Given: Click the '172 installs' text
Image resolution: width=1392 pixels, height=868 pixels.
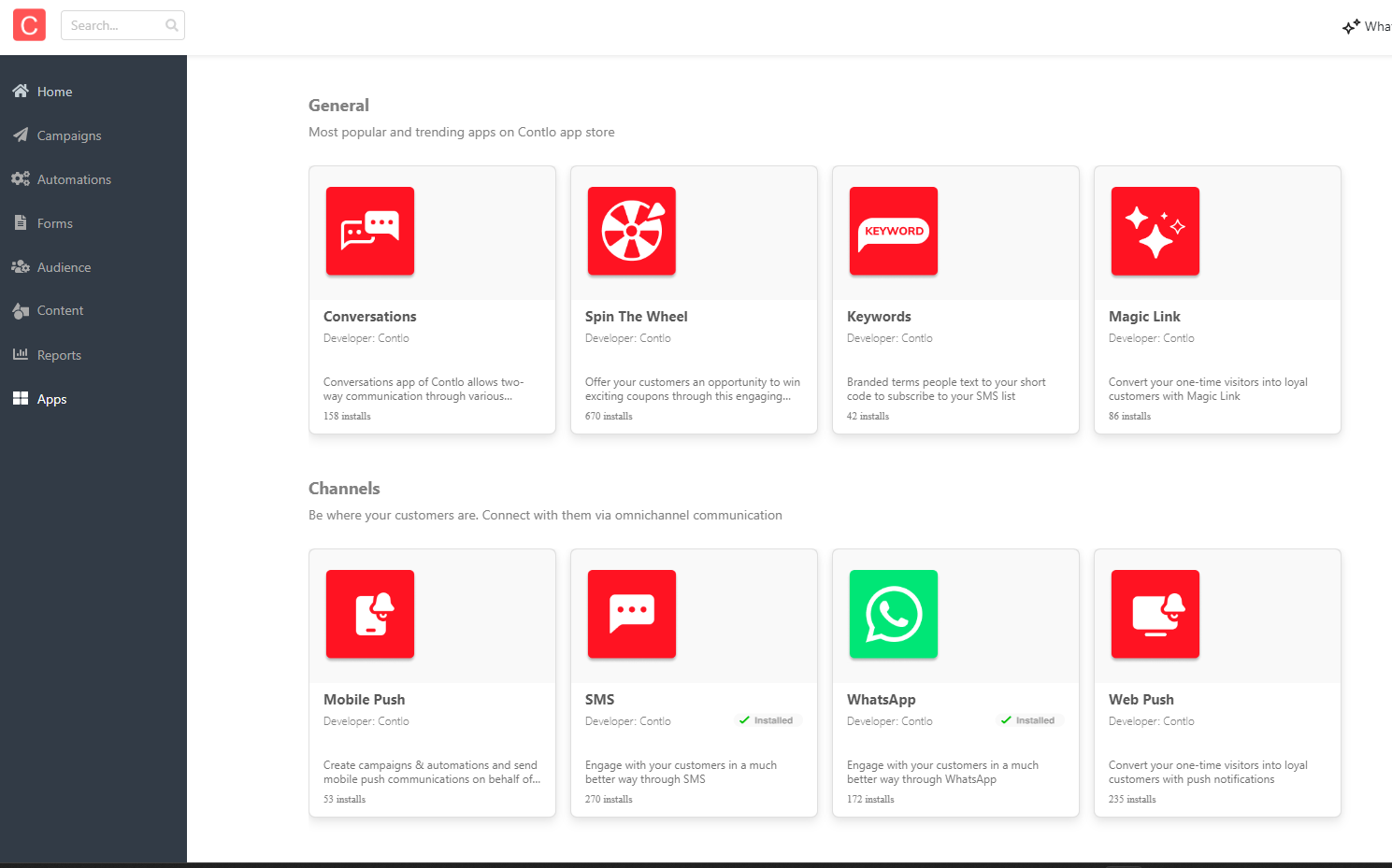Looking at the screenshot, I should pyautogui.click(x=870, y=800).
